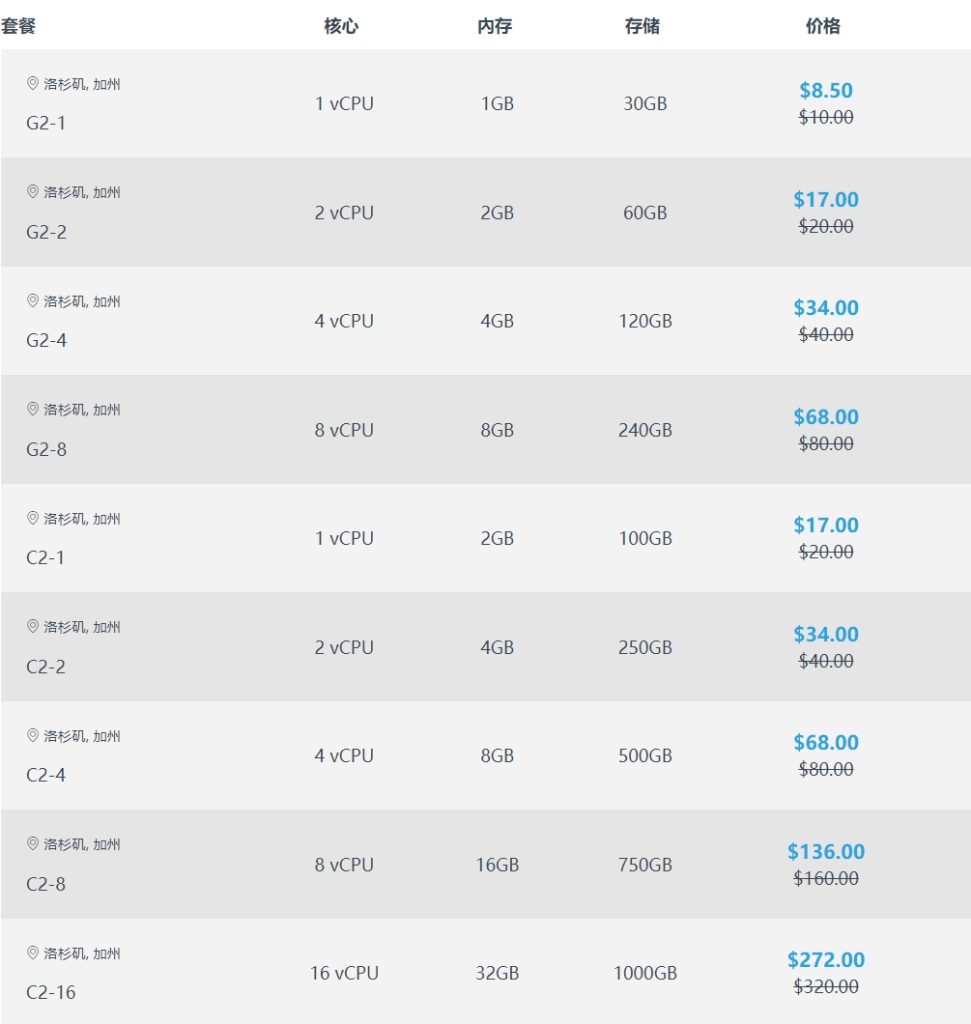The width and height of the screenshot is (971, 1024).
Task: Open the C2-16 plan name
Action: (51, 992)
